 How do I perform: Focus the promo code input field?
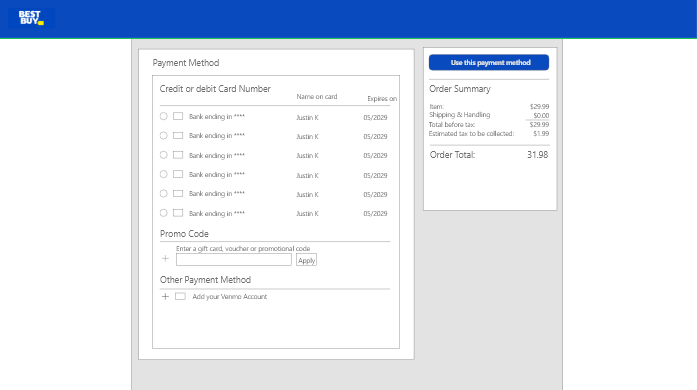pos(234,260)
